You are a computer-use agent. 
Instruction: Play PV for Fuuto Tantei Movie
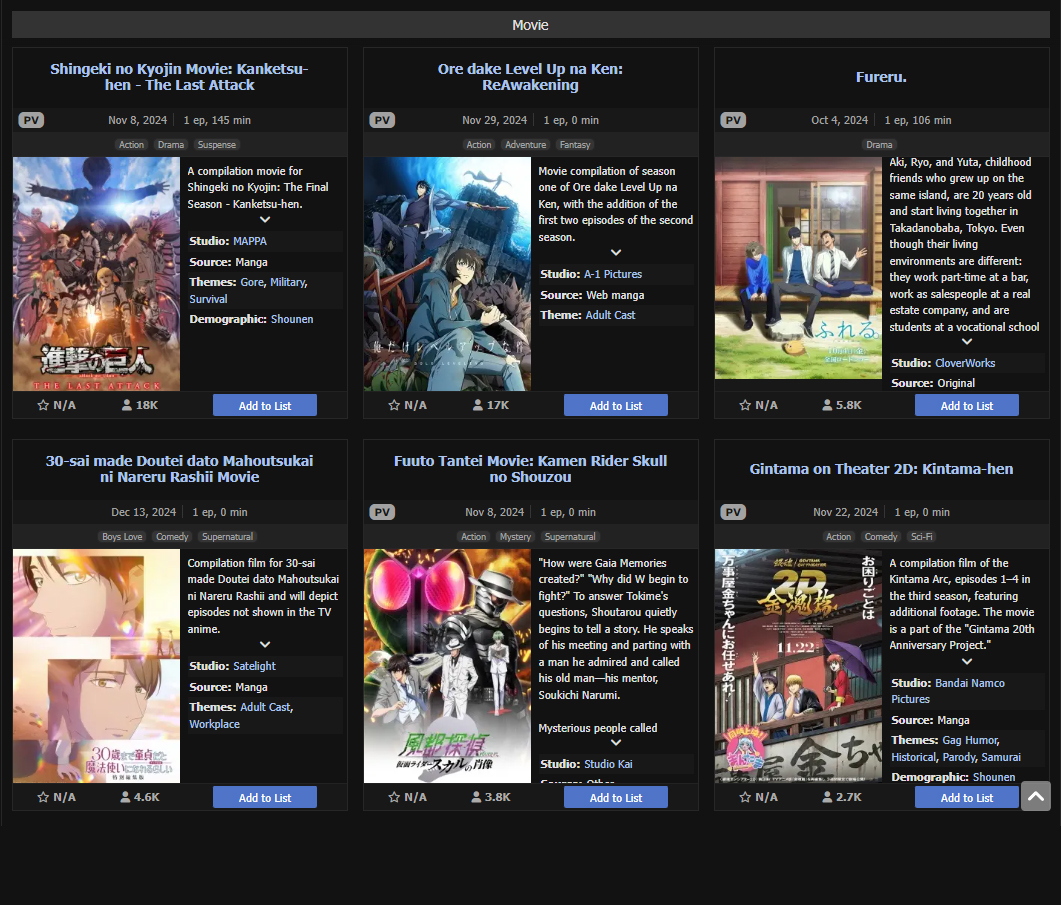[382, 512]
